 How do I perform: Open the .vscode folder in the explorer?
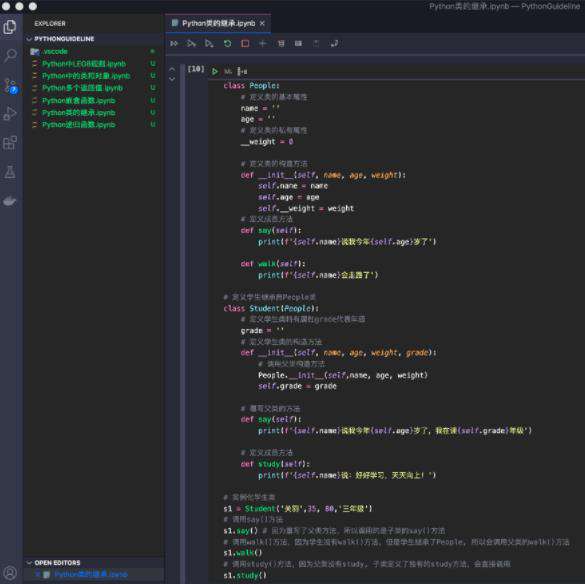point(55,51)
